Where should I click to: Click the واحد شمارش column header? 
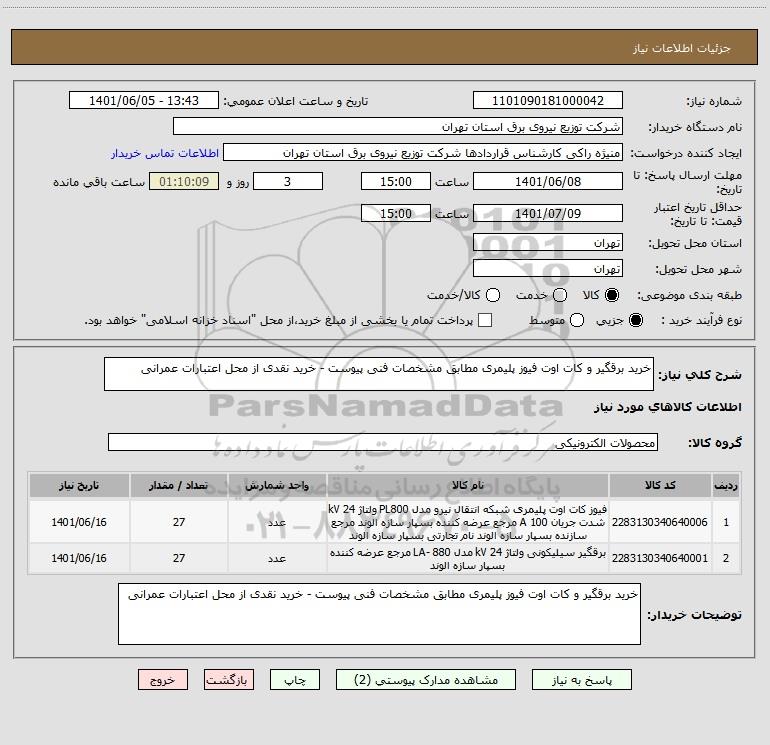click(277, 485)
